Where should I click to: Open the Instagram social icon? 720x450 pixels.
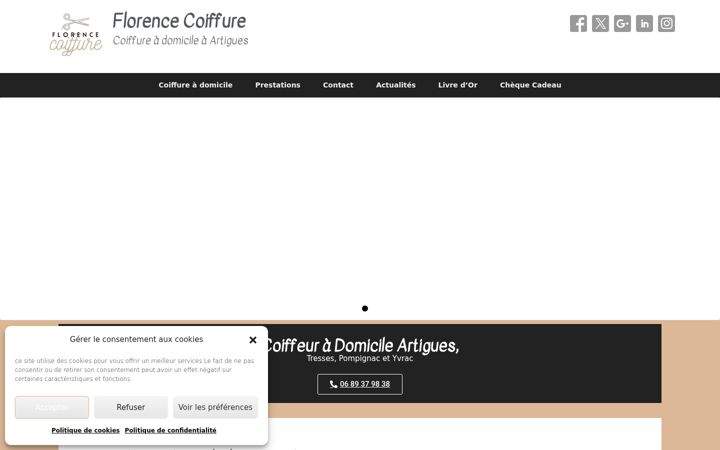tap(666, 23)
